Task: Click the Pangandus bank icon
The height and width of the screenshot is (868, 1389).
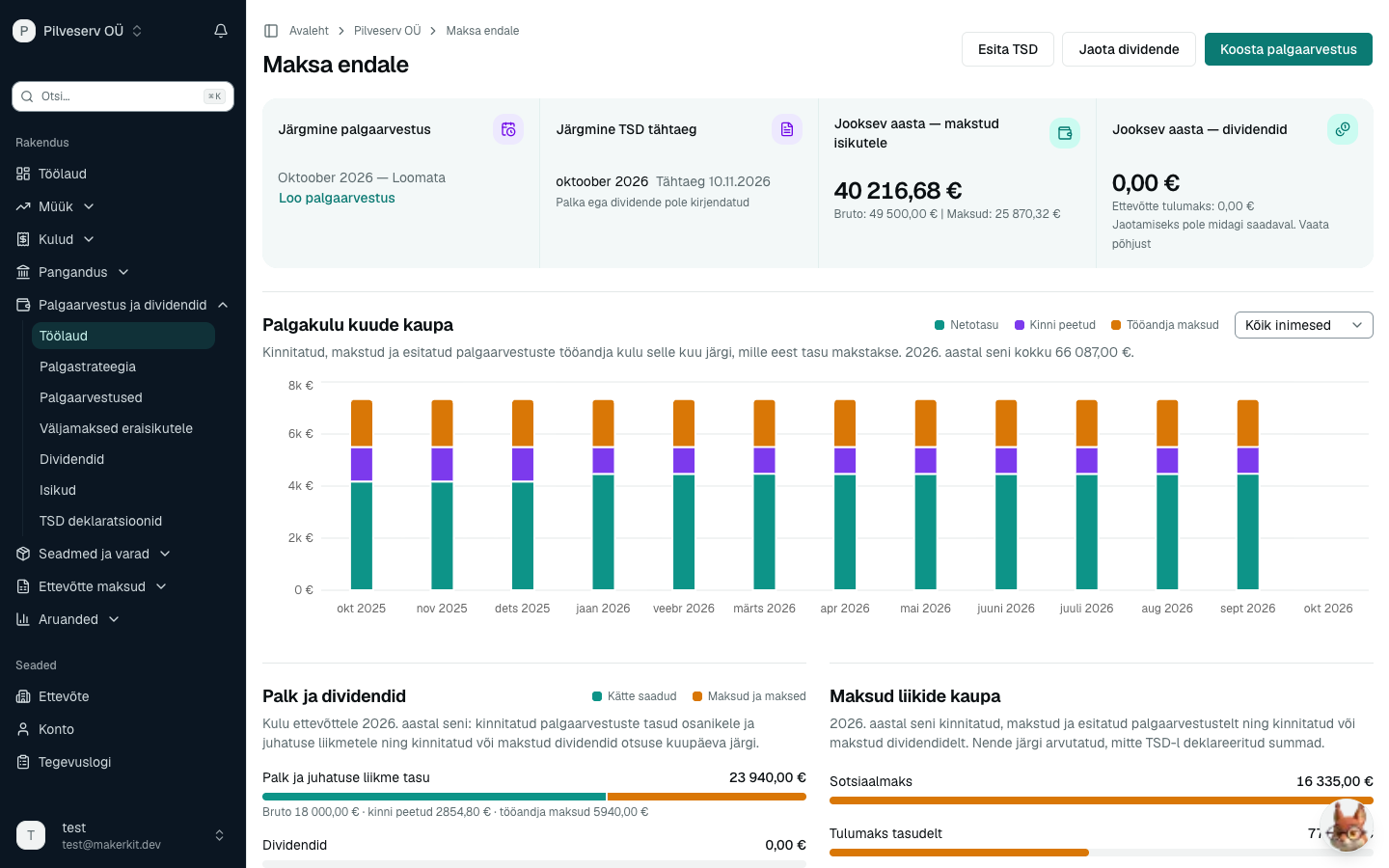Action: point(23,272)
